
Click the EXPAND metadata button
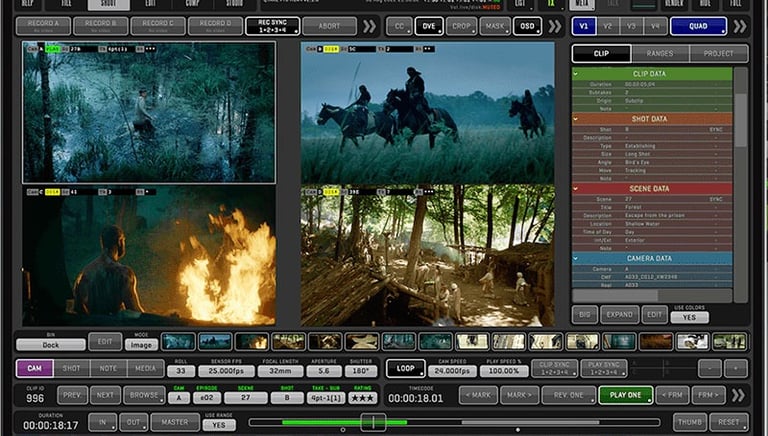[x=620, y=315]
